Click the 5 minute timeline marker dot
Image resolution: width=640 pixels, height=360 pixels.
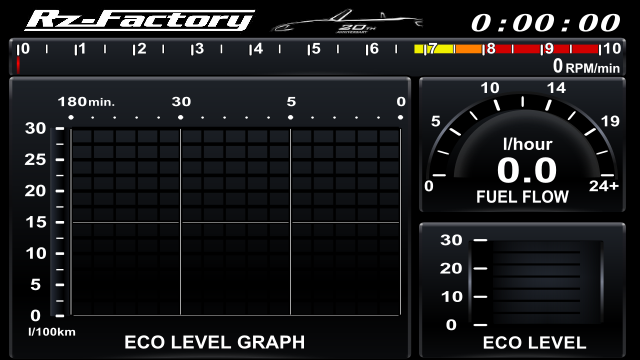click(x=290, y=118)
